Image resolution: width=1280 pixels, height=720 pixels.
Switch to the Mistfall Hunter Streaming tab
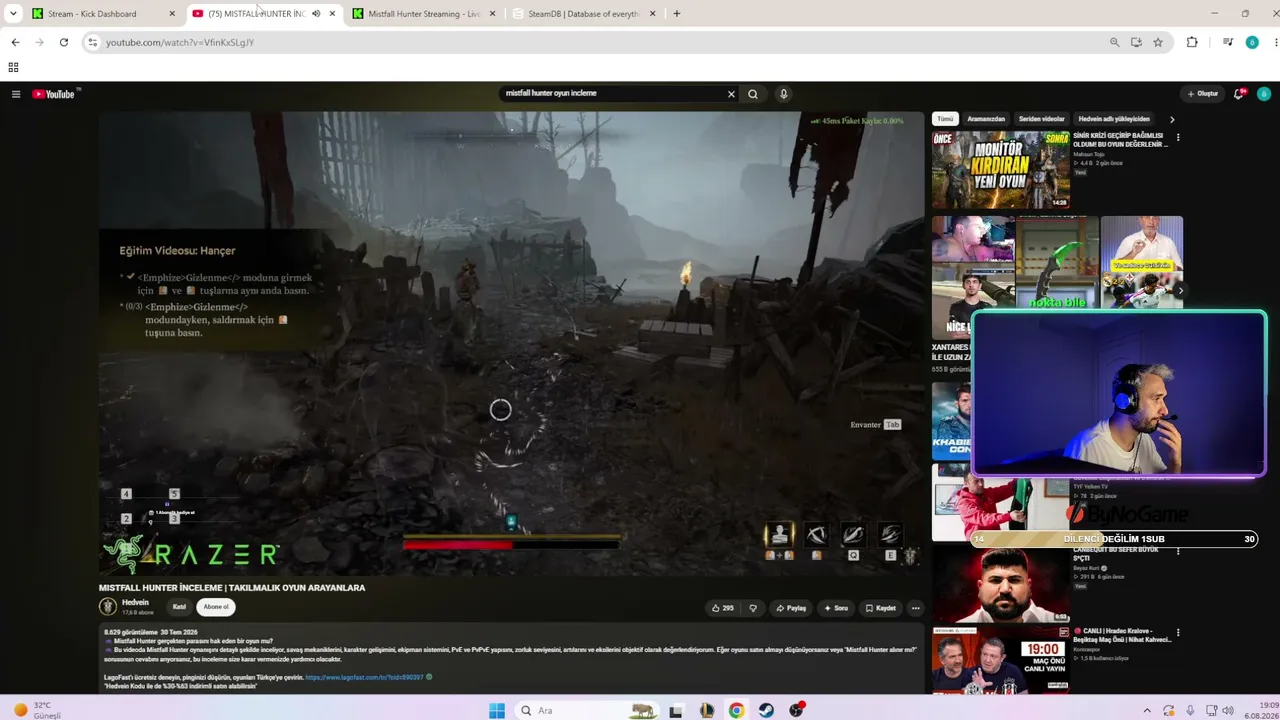point(424,14)
